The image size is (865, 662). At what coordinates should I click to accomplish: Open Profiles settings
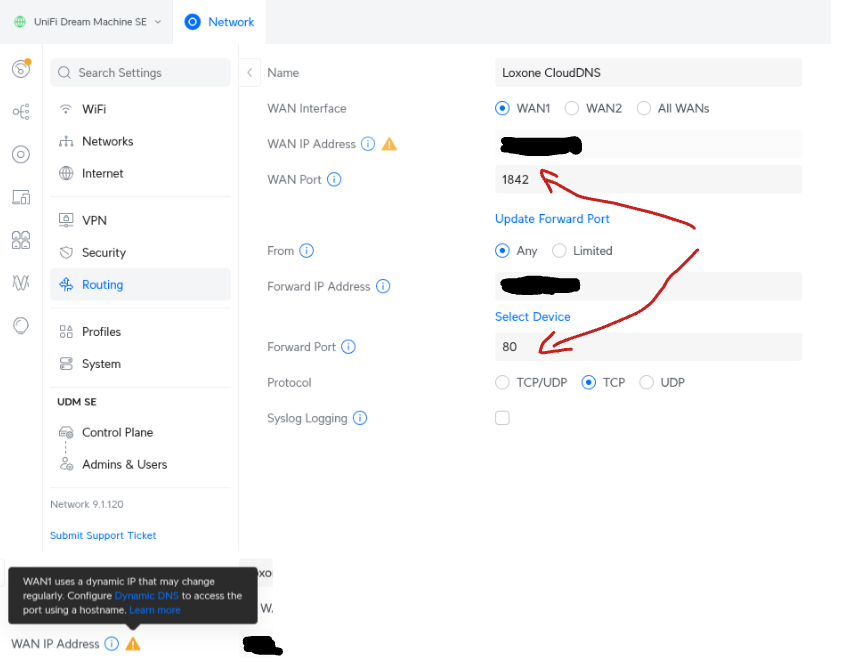pos(140,332)
